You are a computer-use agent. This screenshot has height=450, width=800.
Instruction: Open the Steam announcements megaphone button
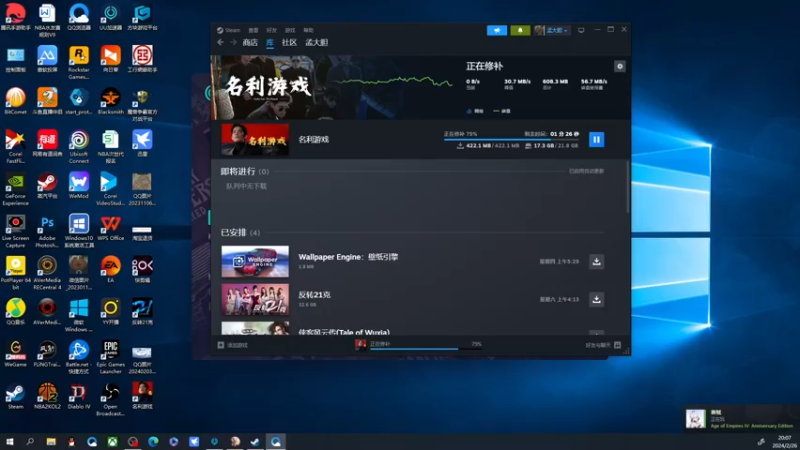(x=496, y=31)
